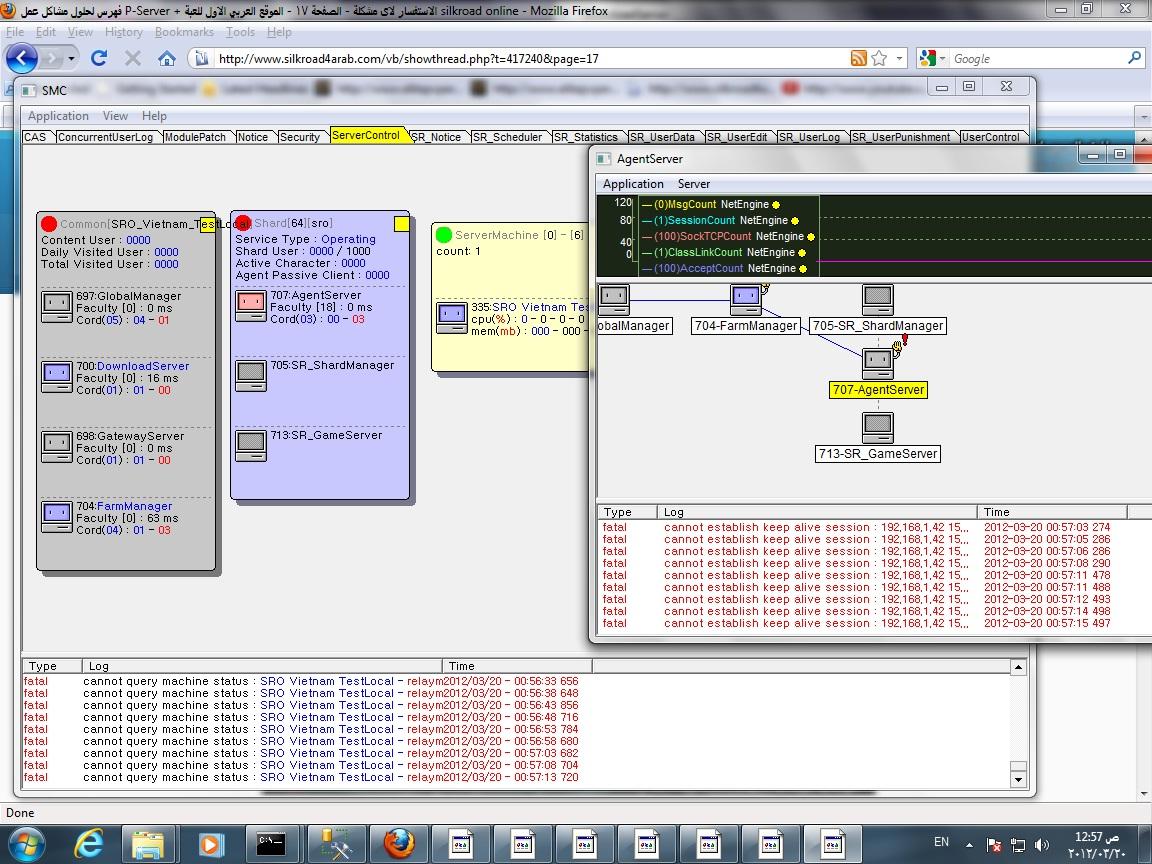This screenshot has height=864, width=1152.
Task: Click the yellow square on Shard panel
Action: (402, 224)
